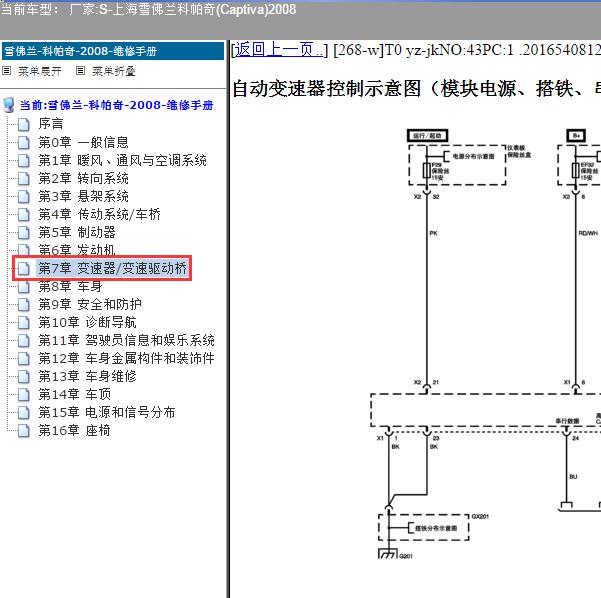
Task: Select chapter 第5章 制动器
Action: [77, 232]
